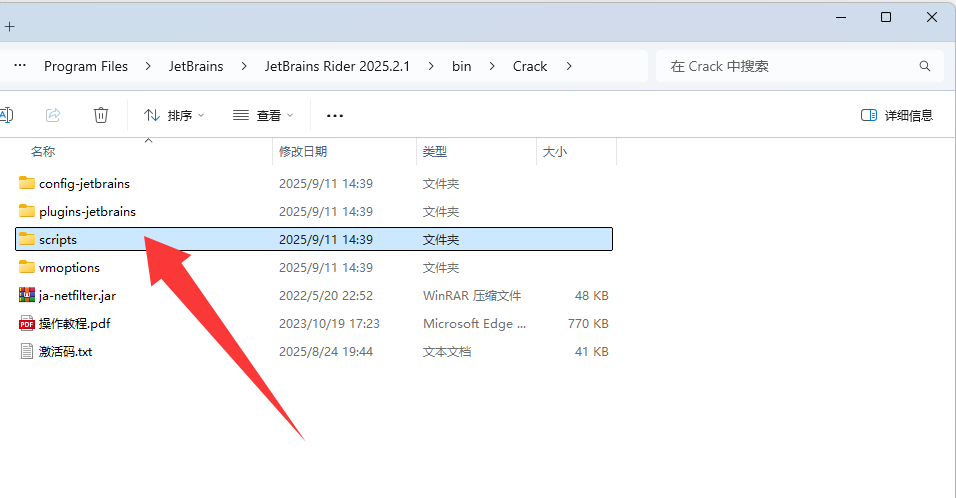Click the folder icon of config-jetbrains
Viewport: 956px width, 498px height.
tap(27, 183)
